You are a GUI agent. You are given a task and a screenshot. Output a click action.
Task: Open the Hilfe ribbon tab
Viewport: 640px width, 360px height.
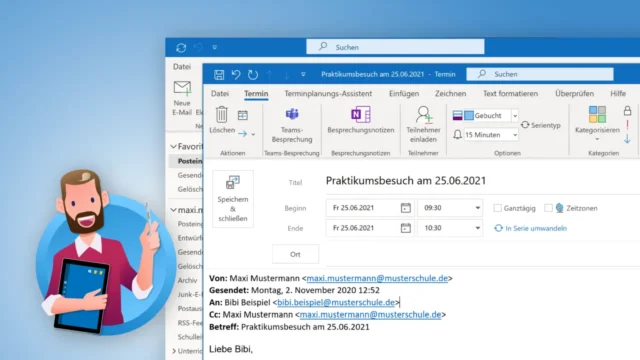click(618, 93)
